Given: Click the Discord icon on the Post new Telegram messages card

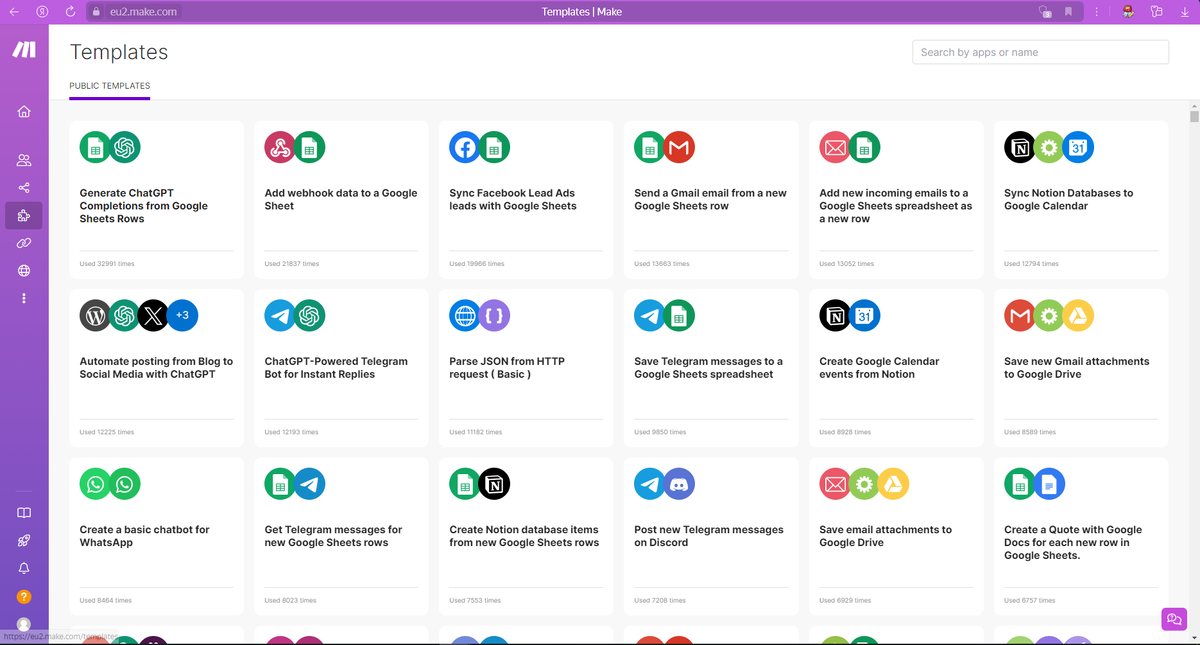Looking at the screenshot, I should point(679,484).
